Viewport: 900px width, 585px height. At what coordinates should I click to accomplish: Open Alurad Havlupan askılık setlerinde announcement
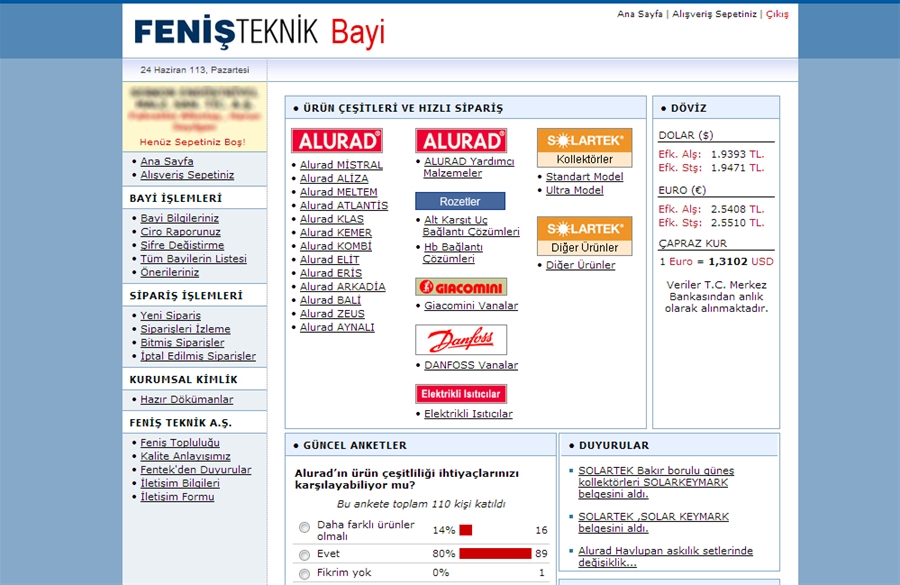pyautogui.click(x=665, y=556)
